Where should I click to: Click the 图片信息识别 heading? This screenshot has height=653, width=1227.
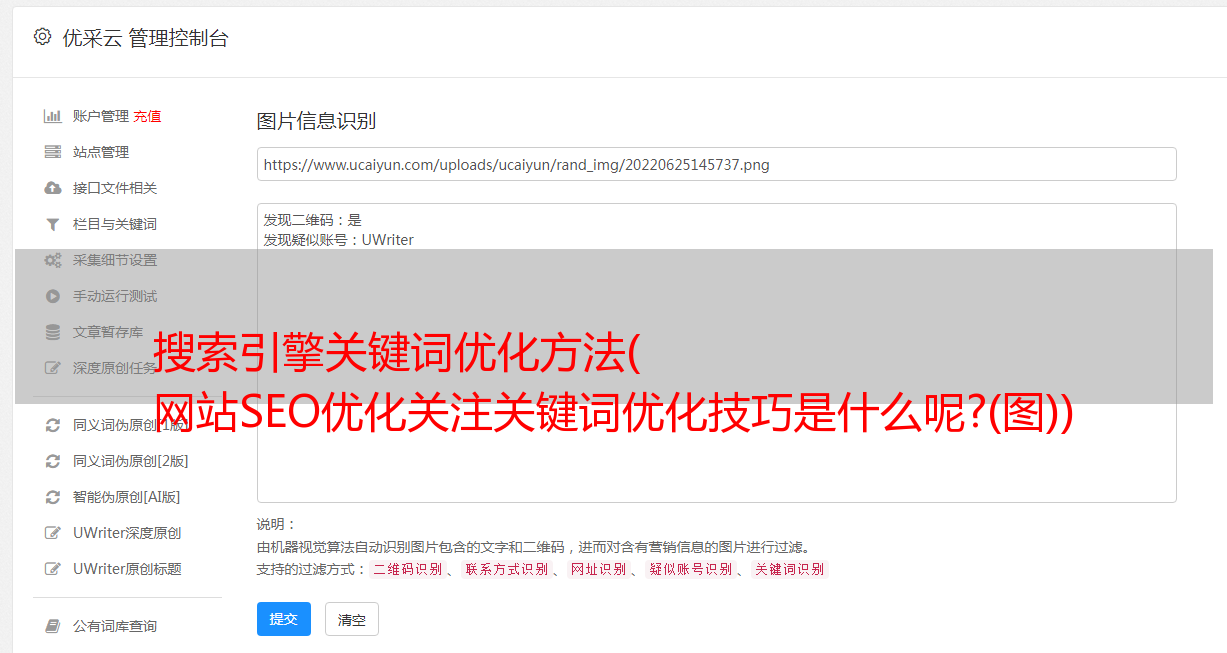point(316,122)
